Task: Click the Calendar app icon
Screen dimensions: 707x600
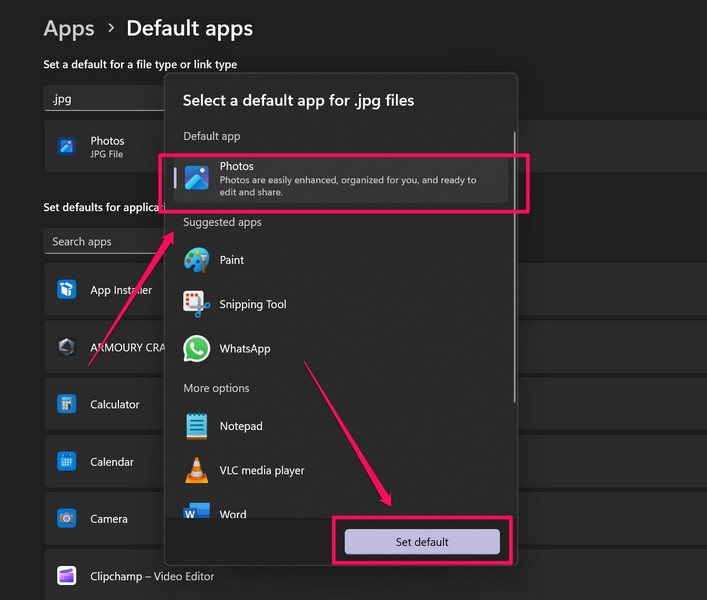Action: (x=67, y=461)
